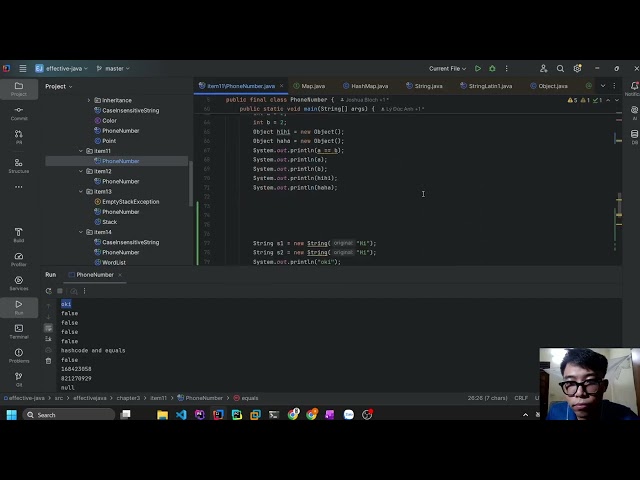Switch to Object.java tab
This screenshot has height=480, width=640.
coord(549,86)
